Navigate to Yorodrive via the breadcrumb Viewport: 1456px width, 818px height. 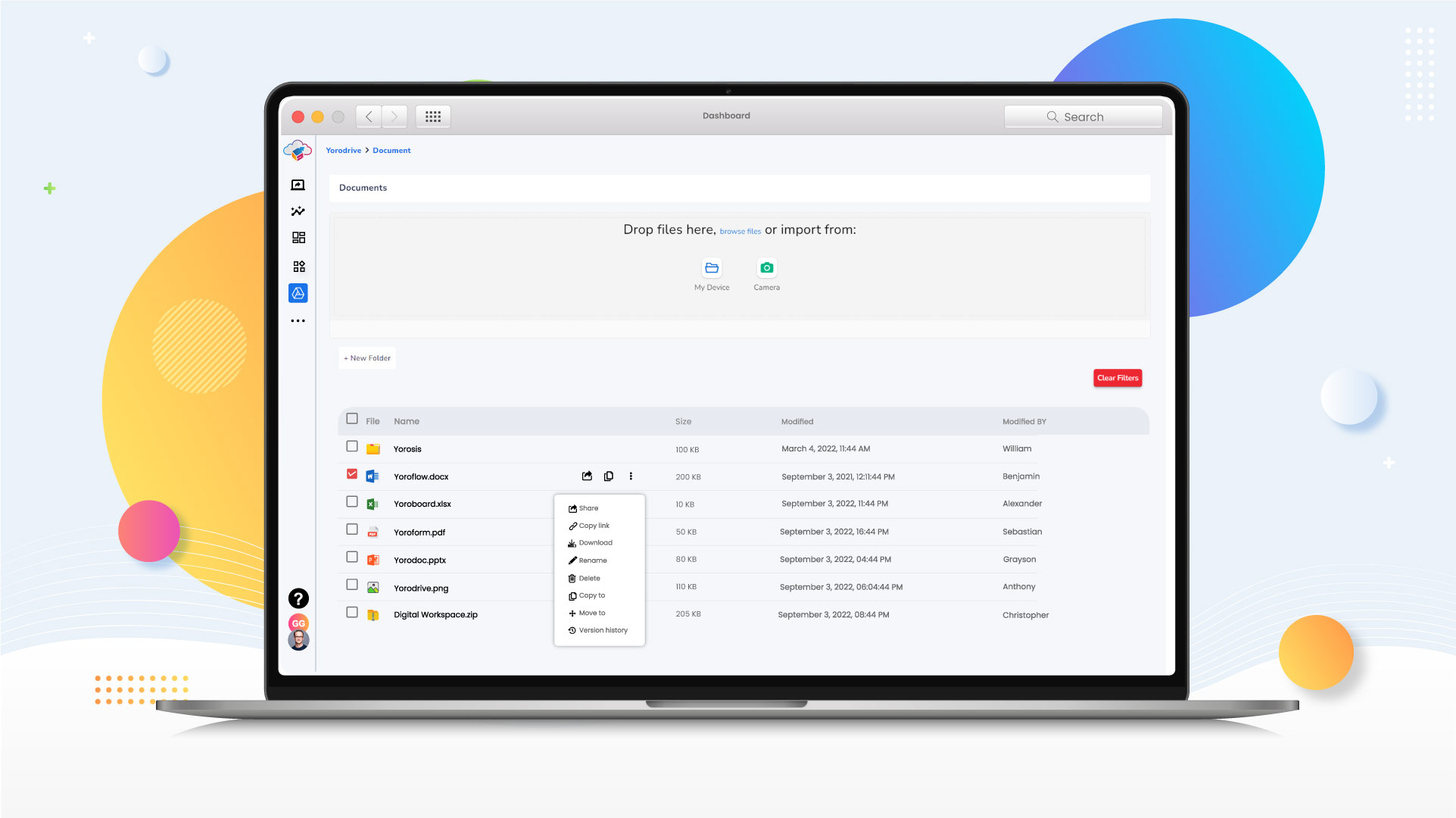[x=343, y=150]
